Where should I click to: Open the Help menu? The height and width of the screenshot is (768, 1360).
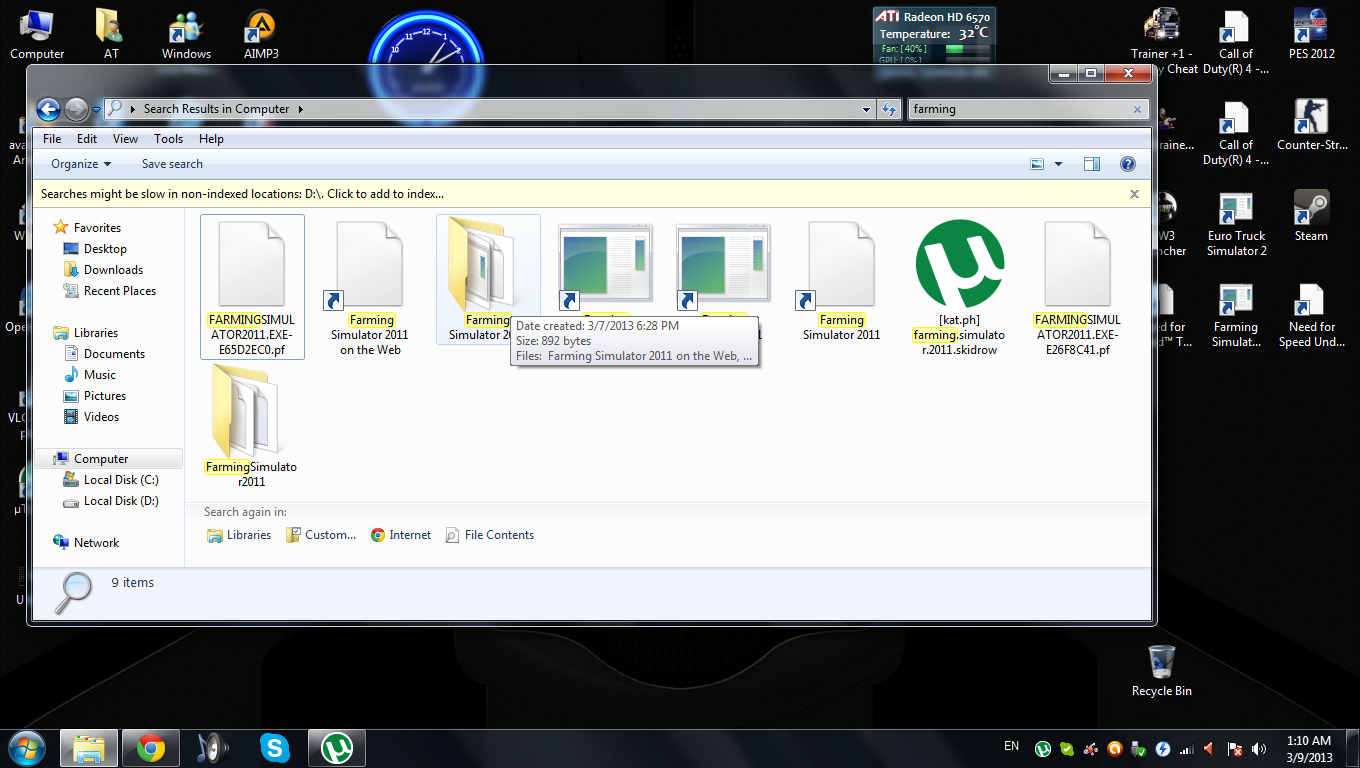click(x=211, y=139)
